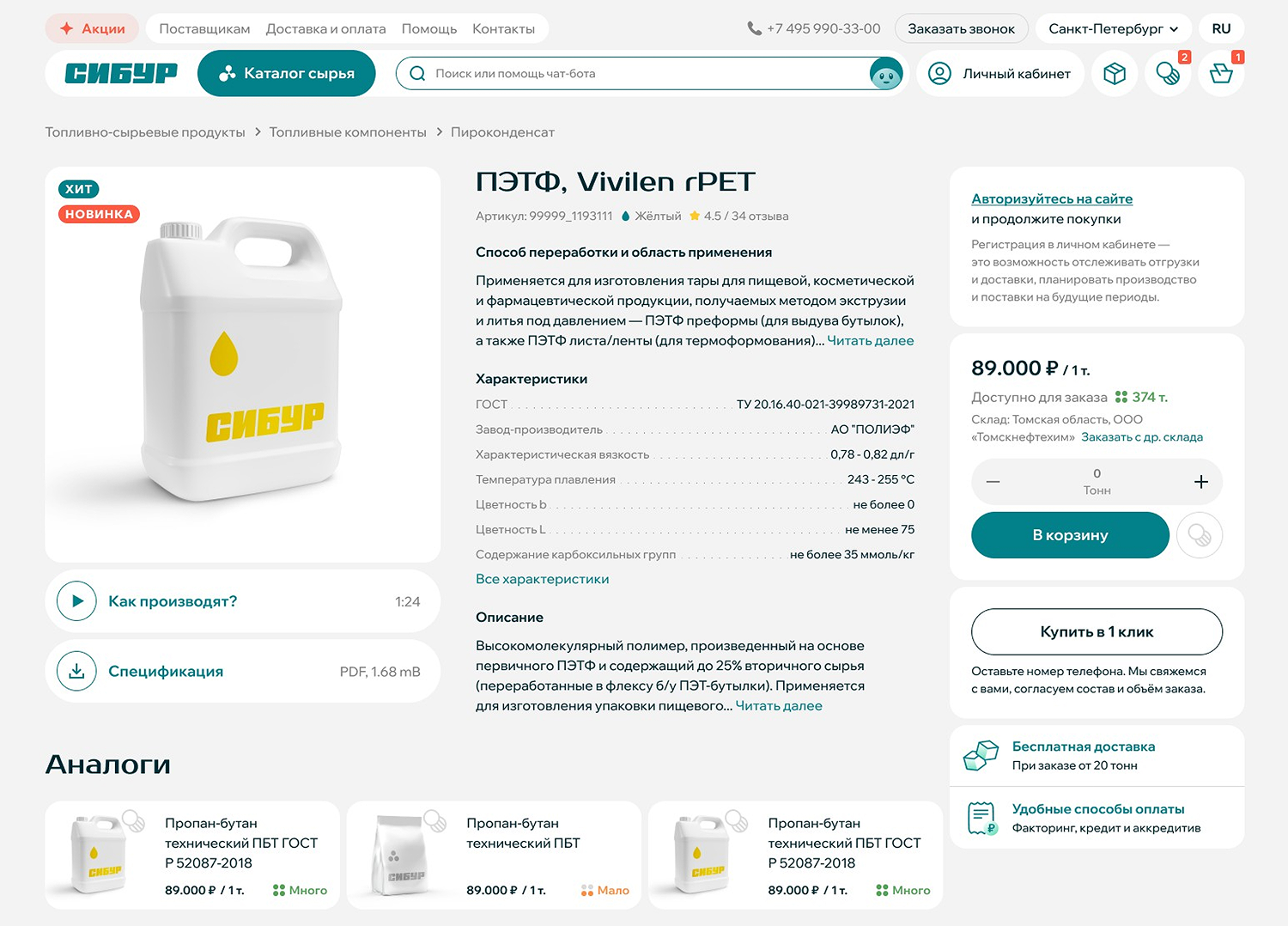Click the Заказать звонок button
Screen dimensions: 1288x926
(962, 28)
